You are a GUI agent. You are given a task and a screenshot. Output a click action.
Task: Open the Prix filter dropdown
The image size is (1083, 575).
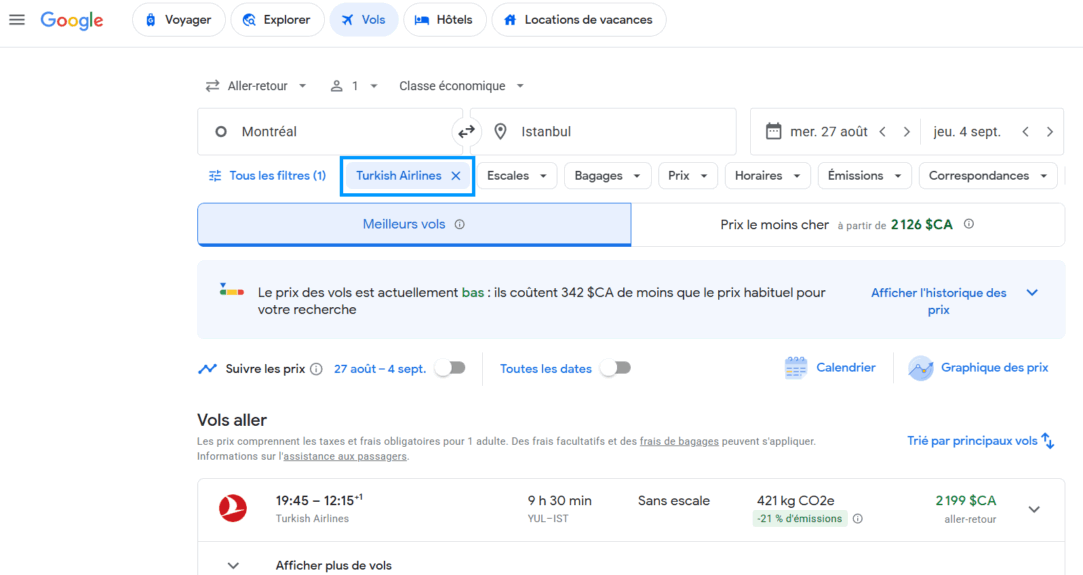pos(688,176)
